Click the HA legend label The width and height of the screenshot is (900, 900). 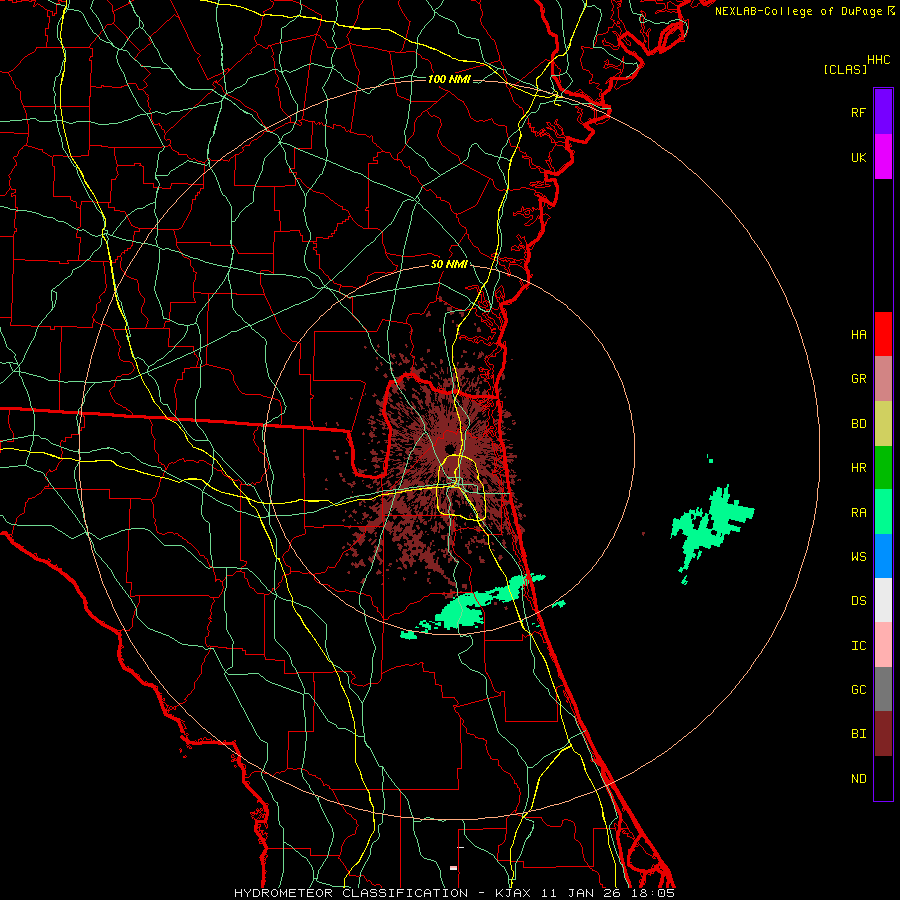point(858,335)
